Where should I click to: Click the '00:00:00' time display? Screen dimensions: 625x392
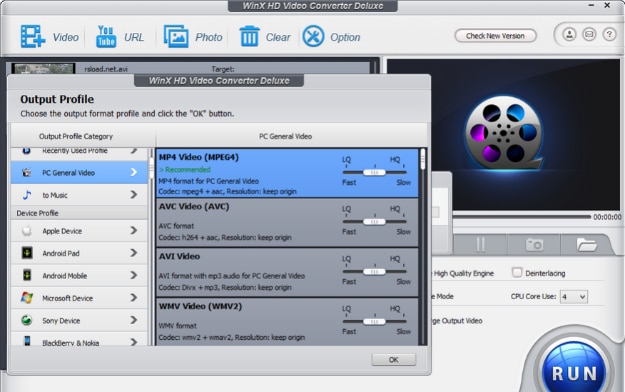click(607, 217)
